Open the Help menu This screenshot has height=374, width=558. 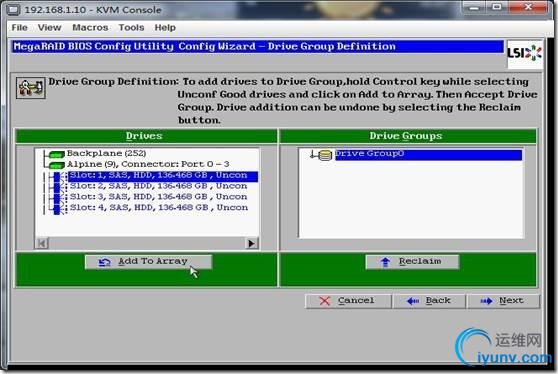165,27
